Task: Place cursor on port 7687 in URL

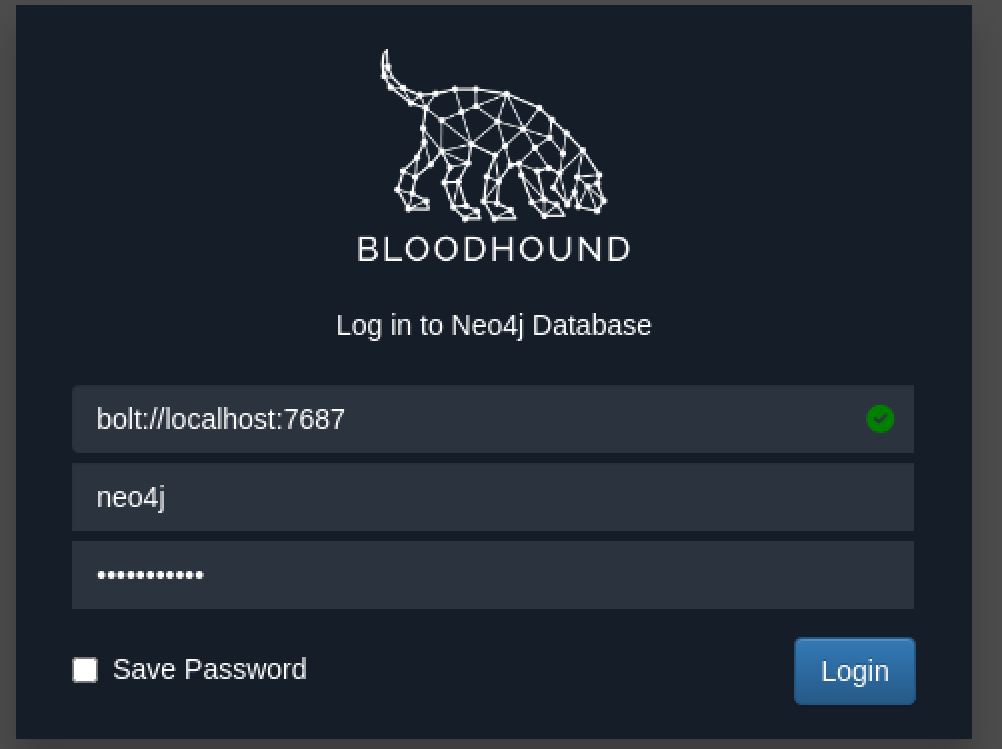Action: tap(315, 419)
